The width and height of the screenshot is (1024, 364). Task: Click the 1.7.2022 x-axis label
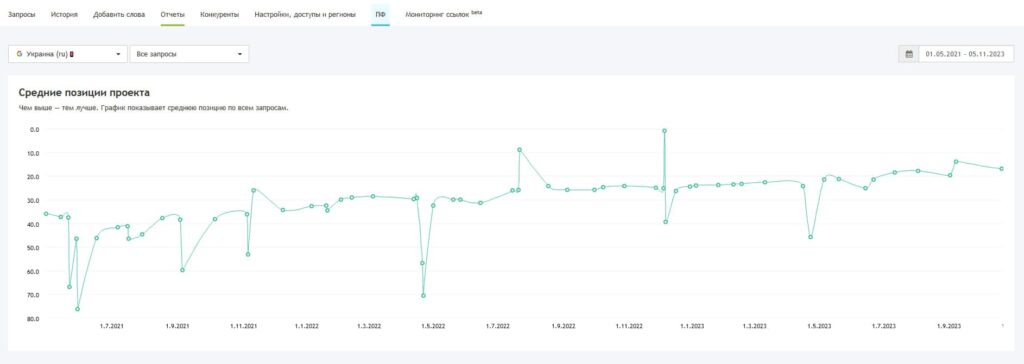[x=498, y=325]
